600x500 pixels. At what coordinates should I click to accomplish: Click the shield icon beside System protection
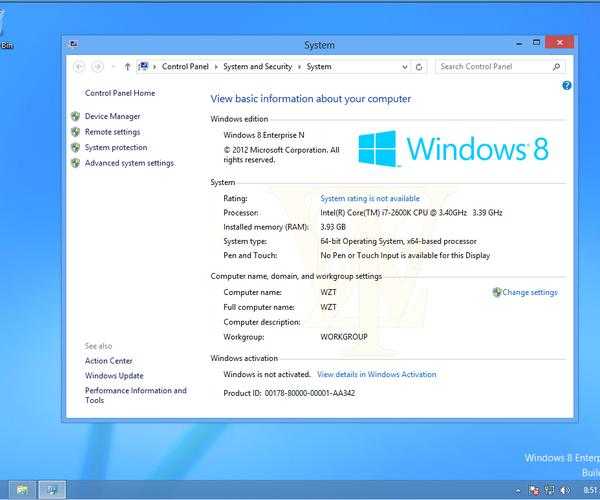pyautogui.click(x=76, y=148)
